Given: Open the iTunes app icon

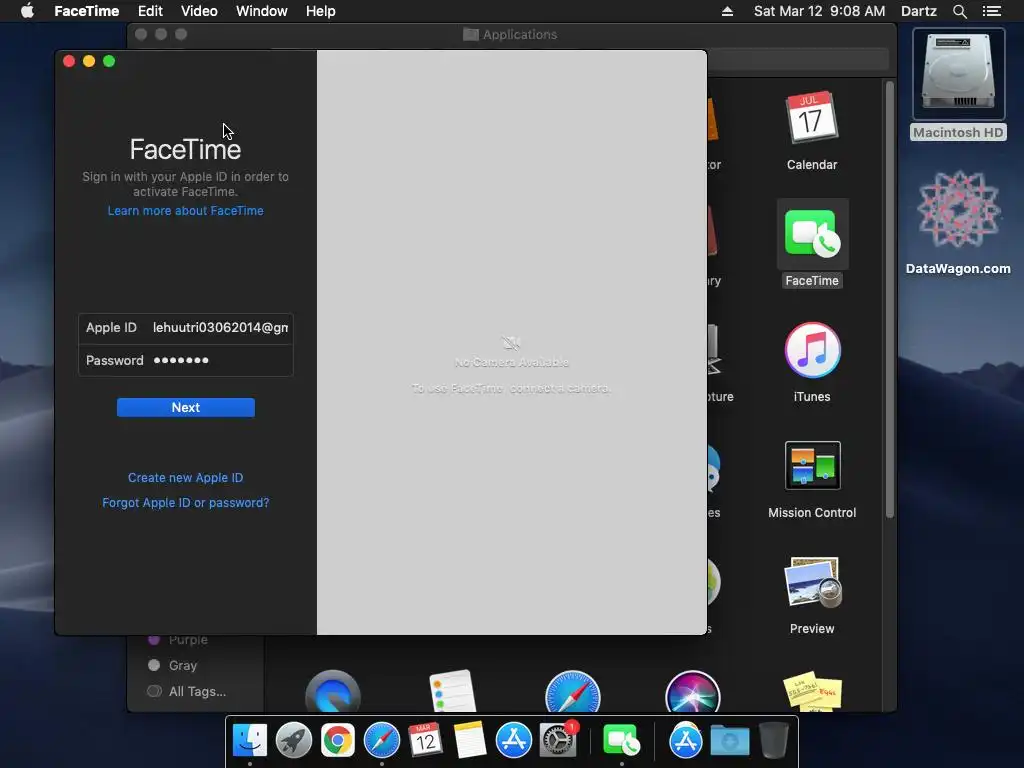Looking at the screenshot, I should click(812, 350).
